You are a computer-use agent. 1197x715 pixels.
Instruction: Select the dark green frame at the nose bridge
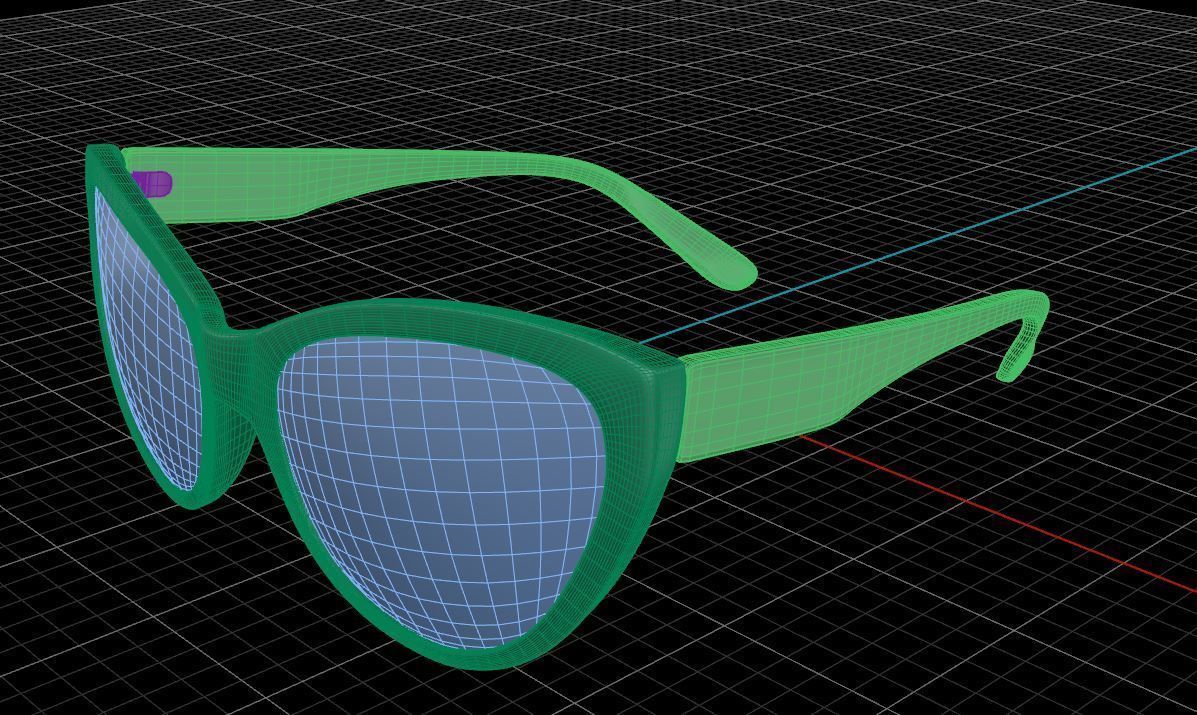[238, 374]
